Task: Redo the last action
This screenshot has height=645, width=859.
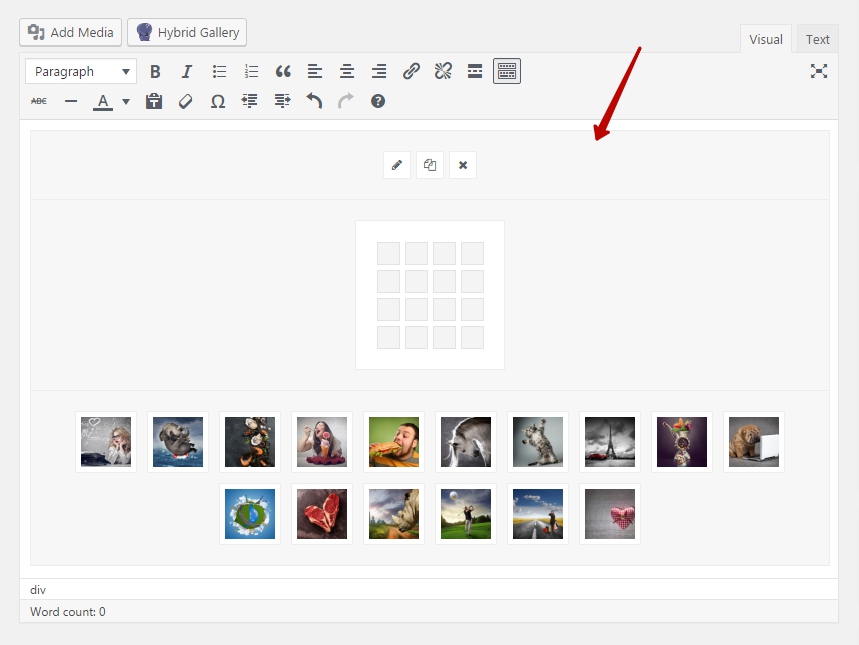Action: (346, 101)
